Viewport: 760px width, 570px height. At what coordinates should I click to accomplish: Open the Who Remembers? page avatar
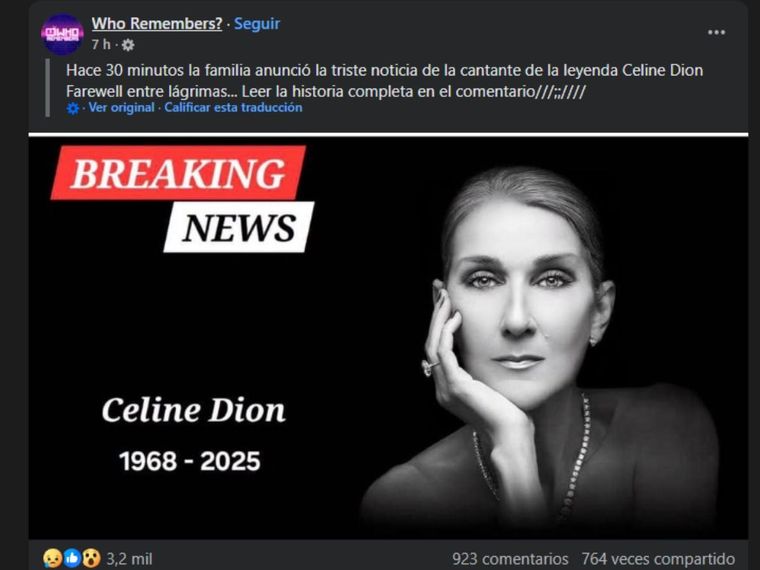click(62, 34)
